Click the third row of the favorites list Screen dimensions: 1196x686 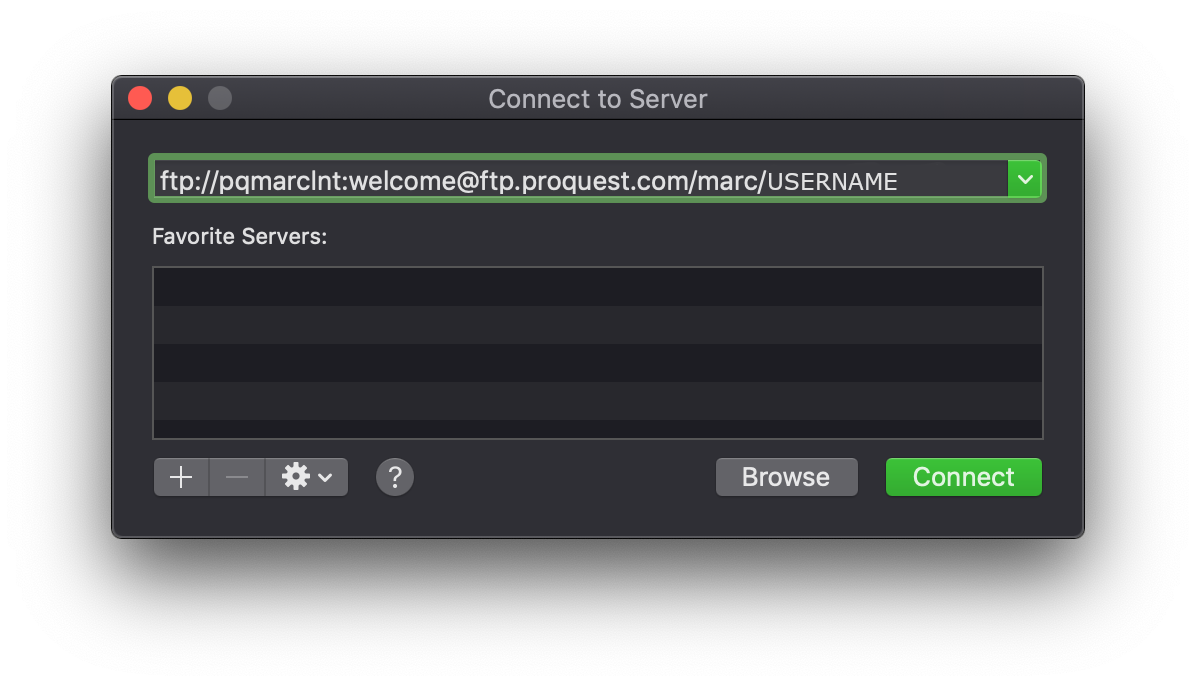598,365
